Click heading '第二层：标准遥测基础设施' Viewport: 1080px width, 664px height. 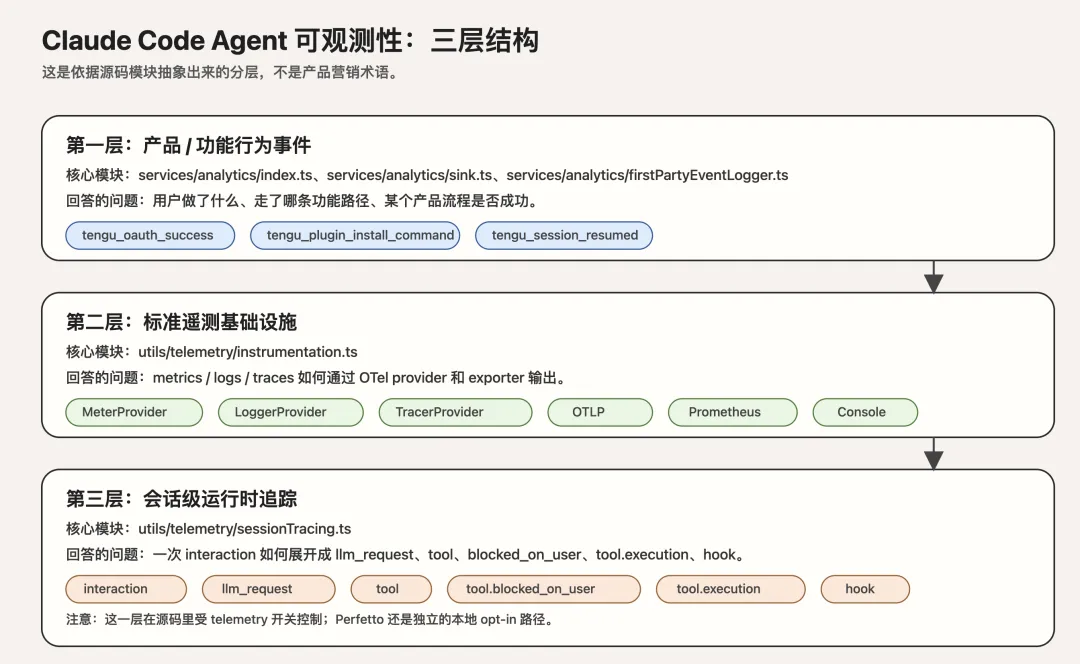181,322
